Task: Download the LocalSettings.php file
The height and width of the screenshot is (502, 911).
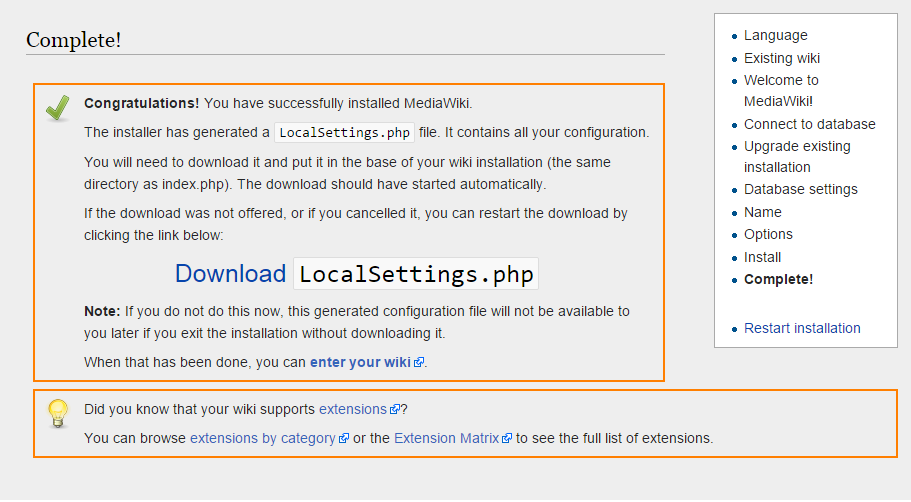Action: tap(356, 274)
